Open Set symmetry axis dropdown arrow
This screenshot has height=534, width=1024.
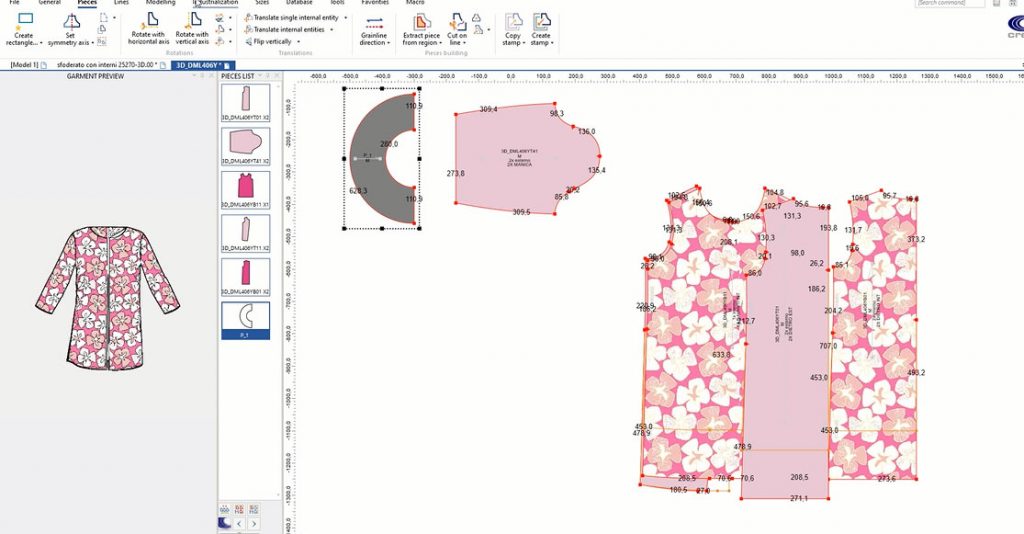(x=93, y=43)
